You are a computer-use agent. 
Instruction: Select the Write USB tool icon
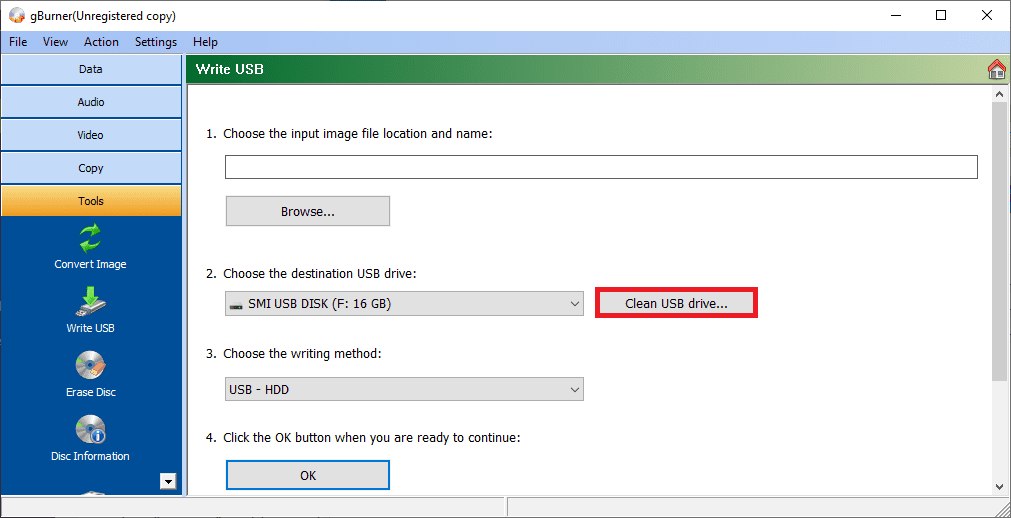[90, 302]
